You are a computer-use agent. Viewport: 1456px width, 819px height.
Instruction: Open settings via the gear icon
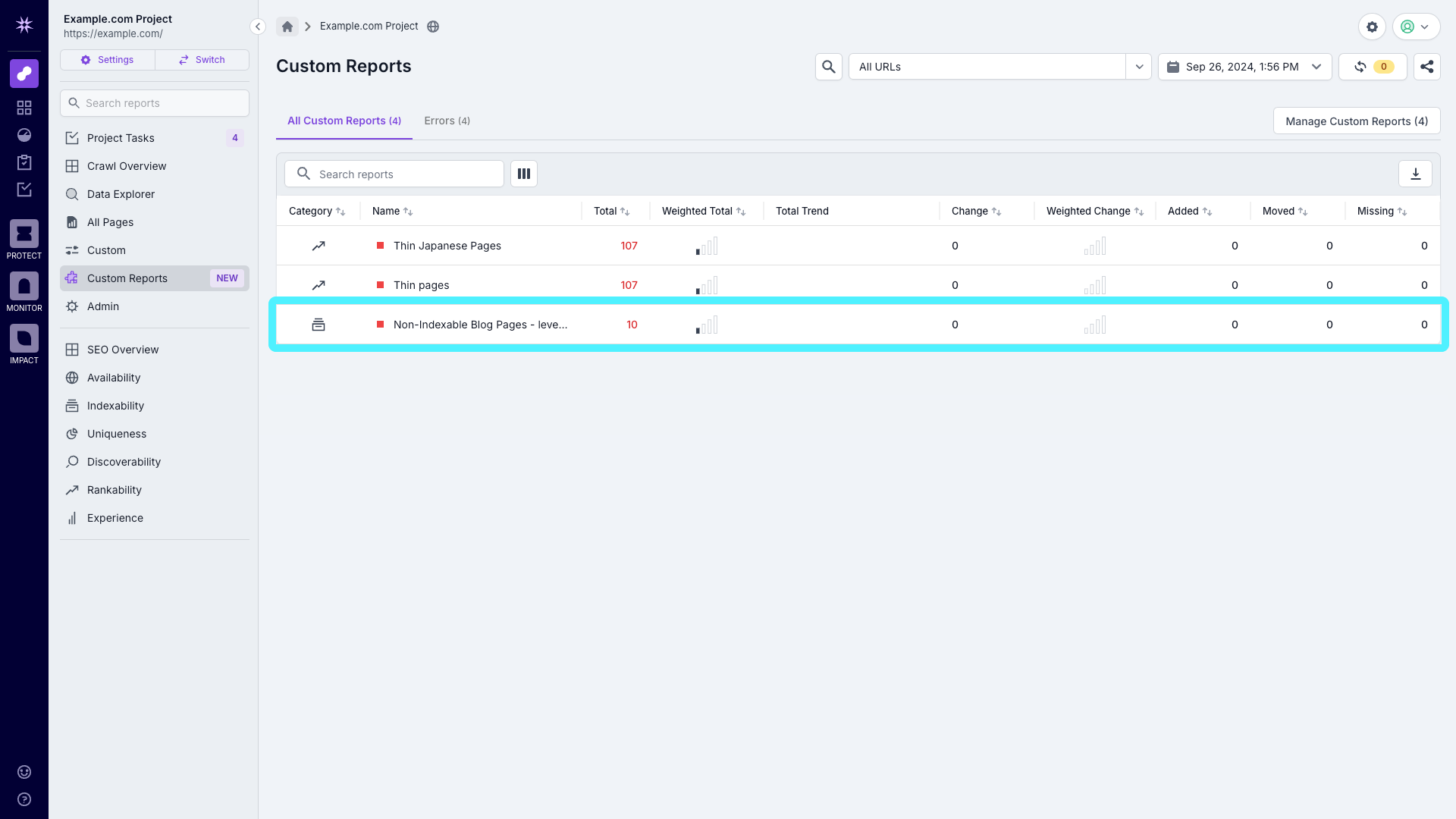(1372, 27)
